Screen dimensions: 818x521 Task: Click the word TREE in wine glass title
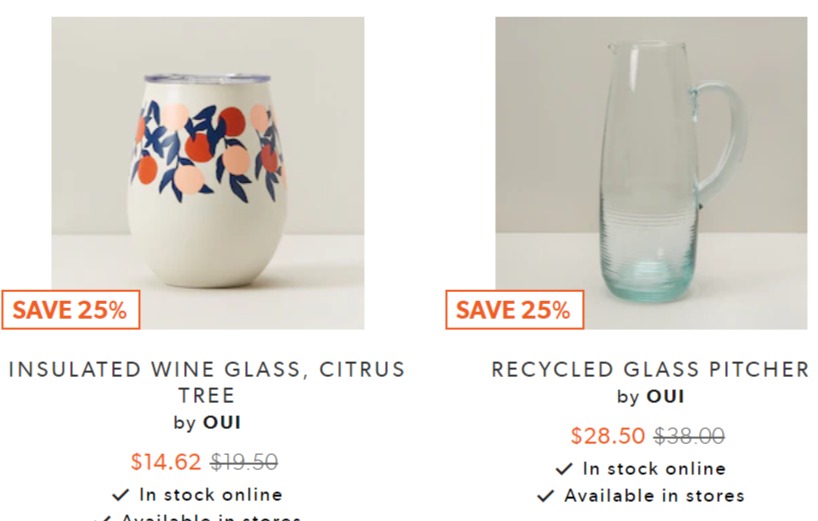pos(207,395)
